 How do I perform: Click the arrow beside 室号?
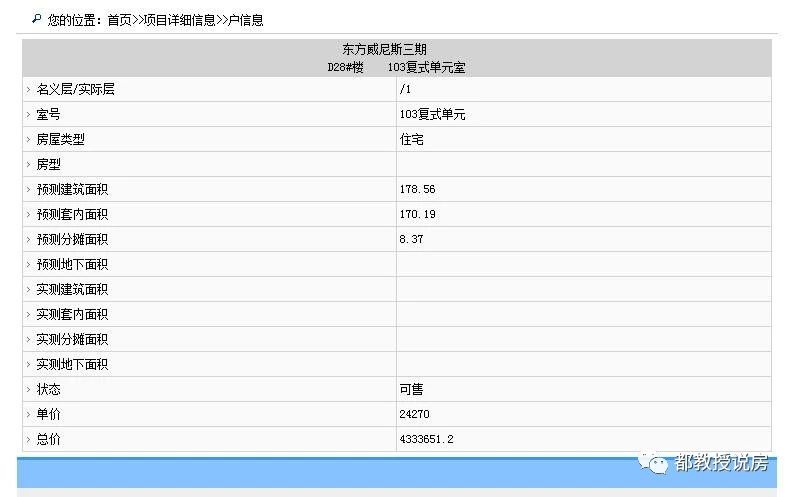pyautogui.click(x=28, y=114)
